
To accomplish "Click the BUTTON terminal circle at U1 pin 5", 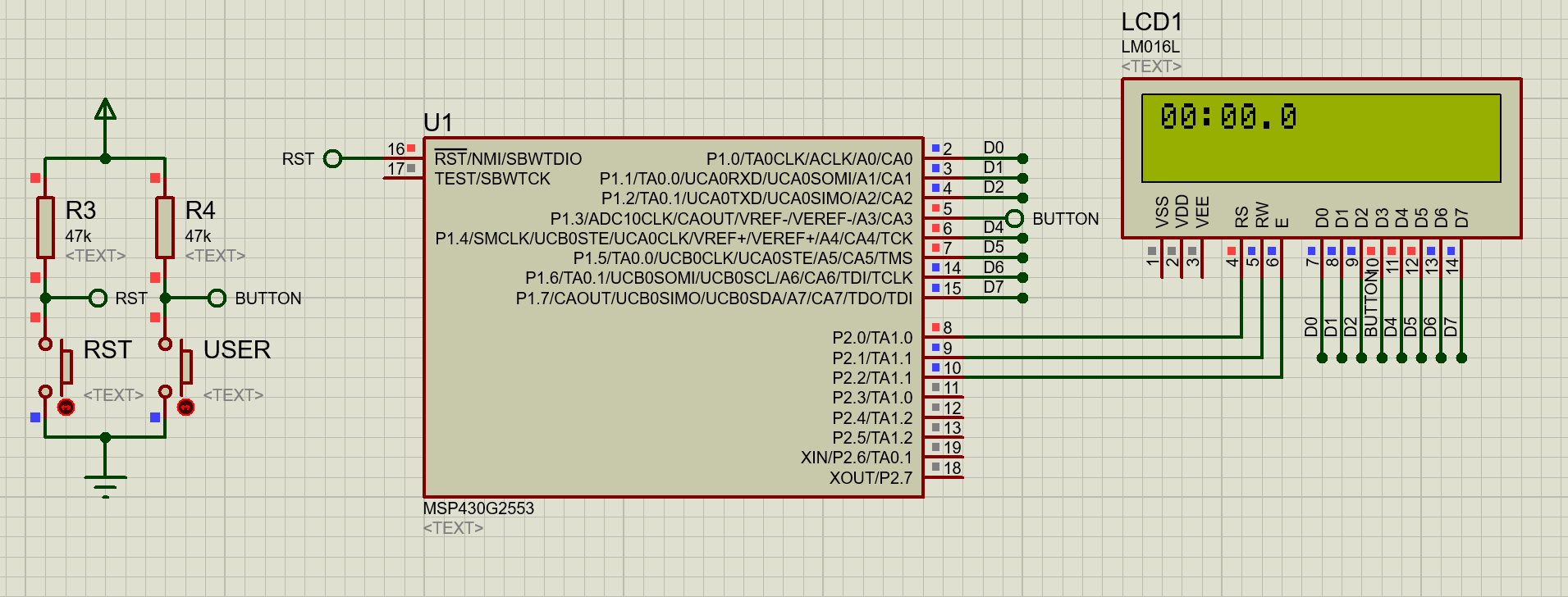I will click(1015, 218).
